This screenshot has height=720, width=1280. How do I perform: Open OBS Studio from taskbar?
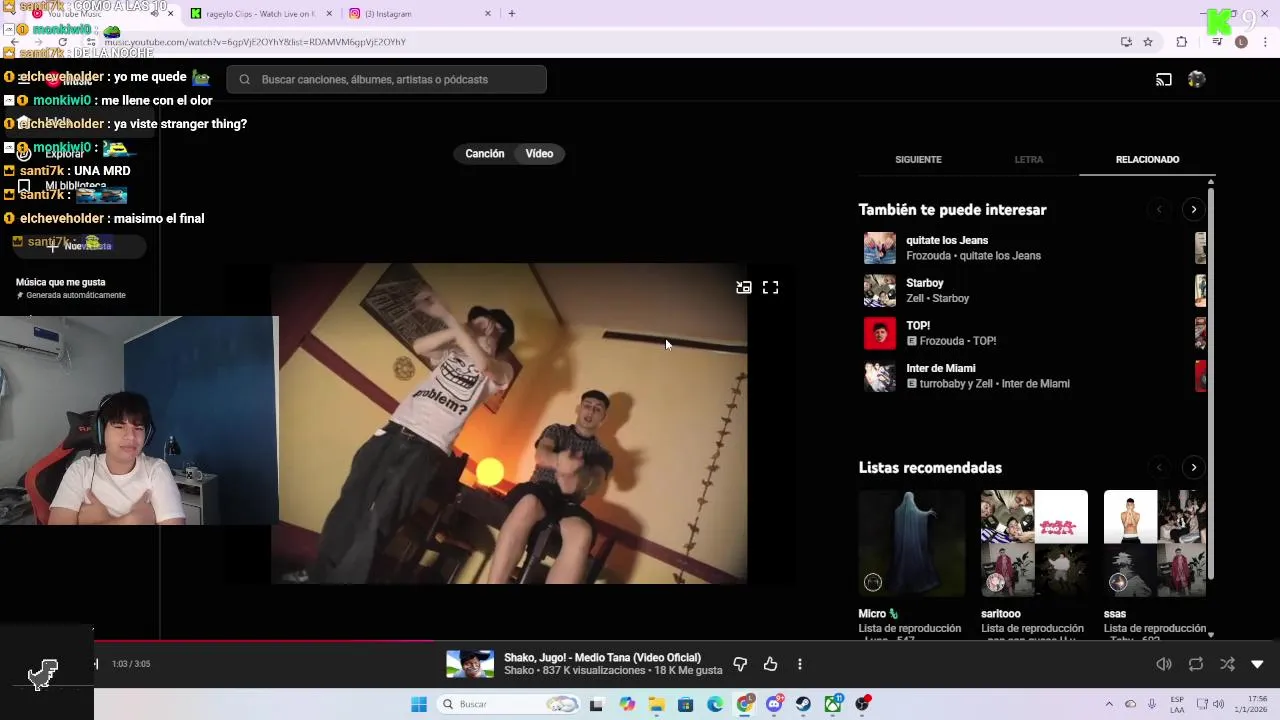click(x=862, y=704)
